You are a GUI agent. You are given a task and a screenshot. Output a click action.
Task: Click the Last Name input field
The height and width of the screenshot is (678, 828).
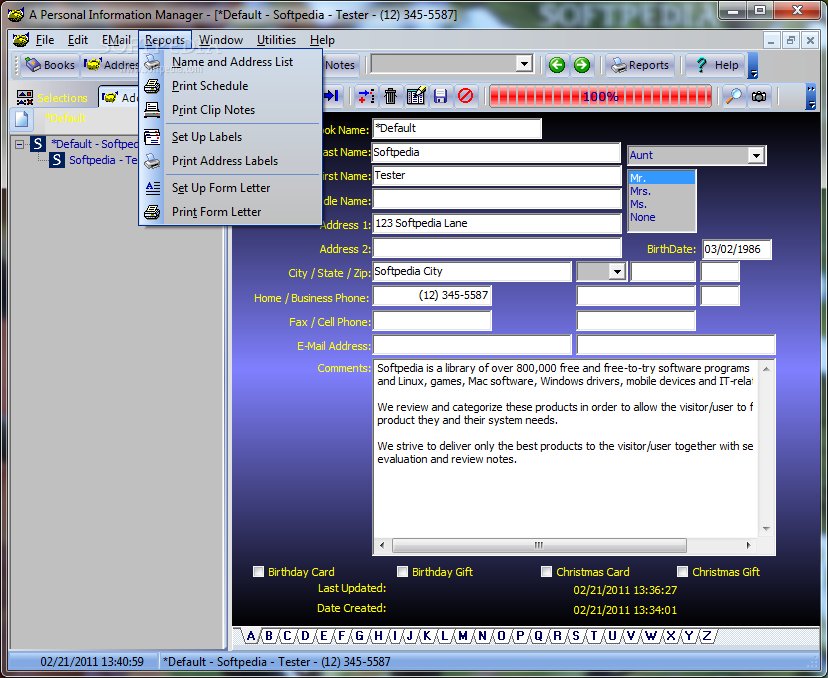(496, 153)
